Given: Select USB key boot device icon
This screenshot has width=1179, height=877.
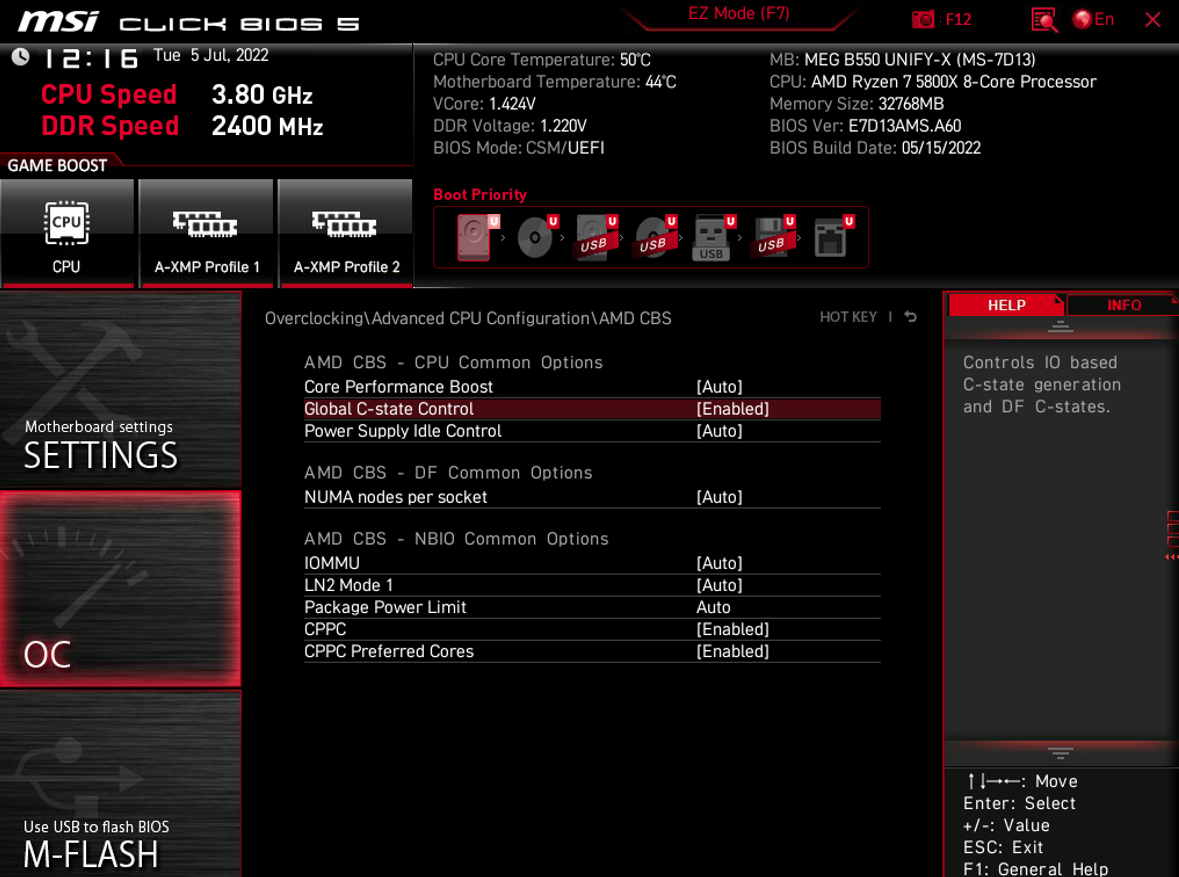Looking at the screenshot, I should 714,237.
